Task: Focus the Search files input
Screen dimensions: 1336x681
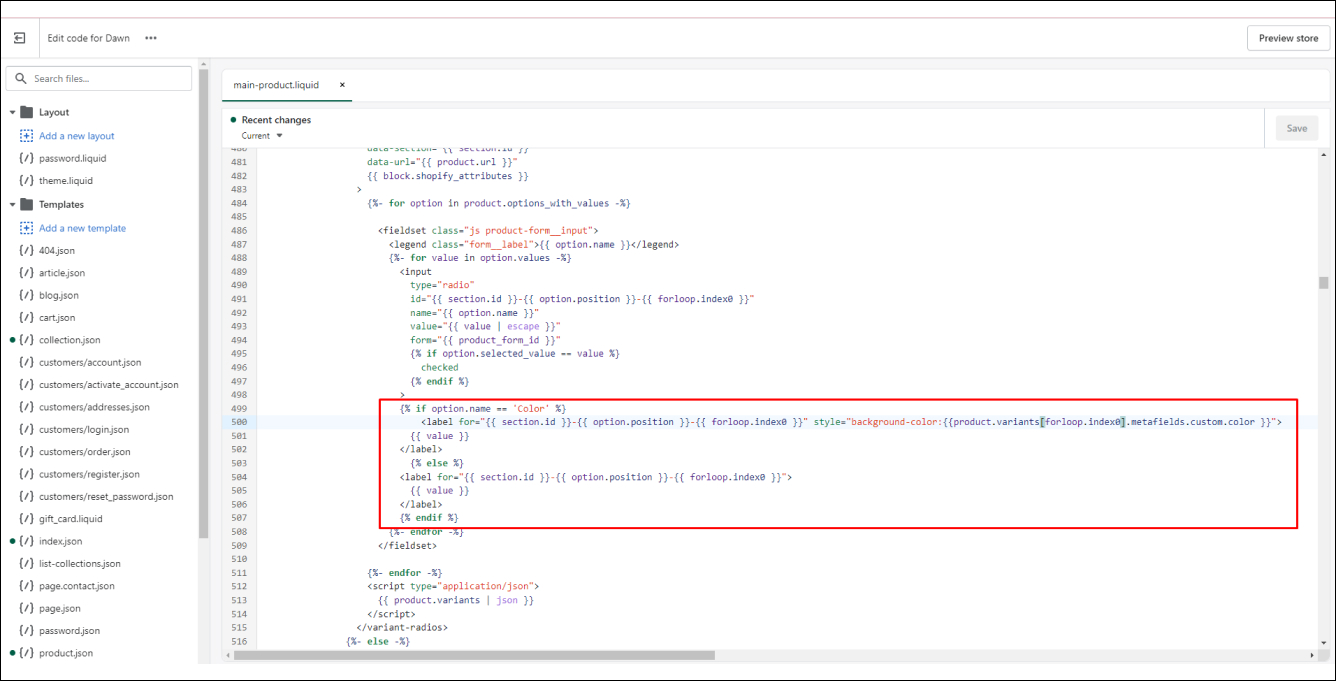Action: pos(99,78)
